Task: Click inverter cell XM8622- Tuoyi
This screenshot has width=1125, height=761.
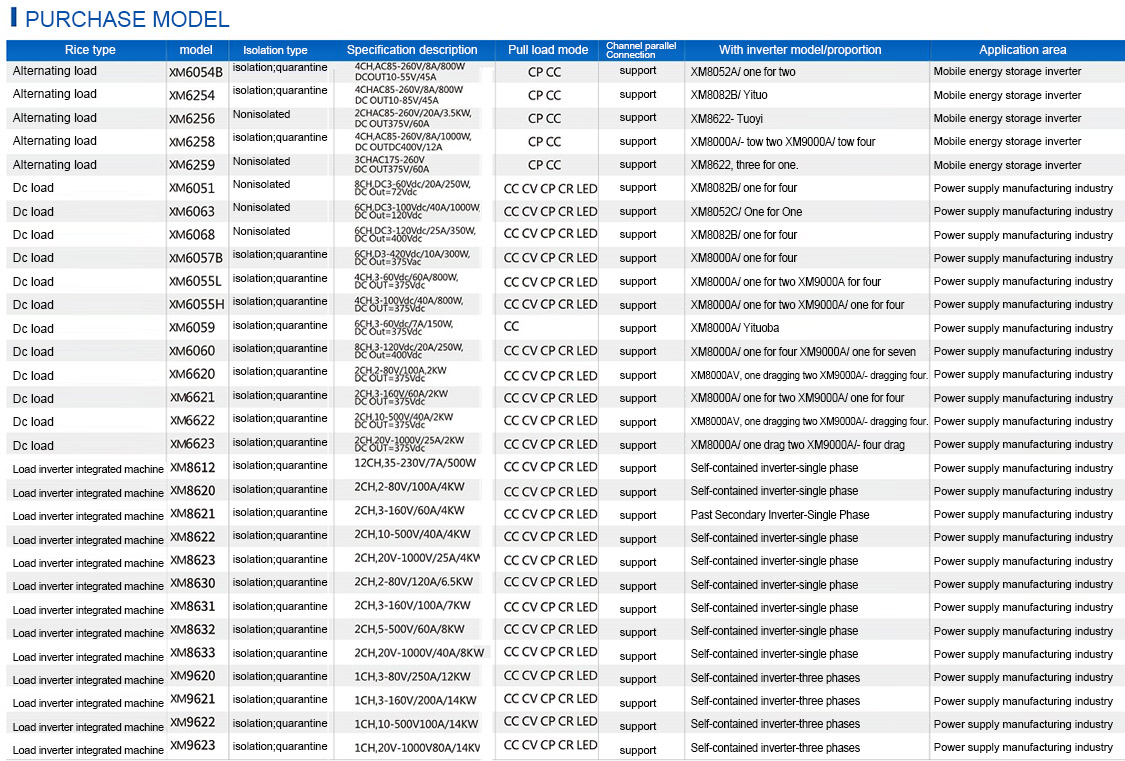Action: pyautogui.click(x=726, y=119)
